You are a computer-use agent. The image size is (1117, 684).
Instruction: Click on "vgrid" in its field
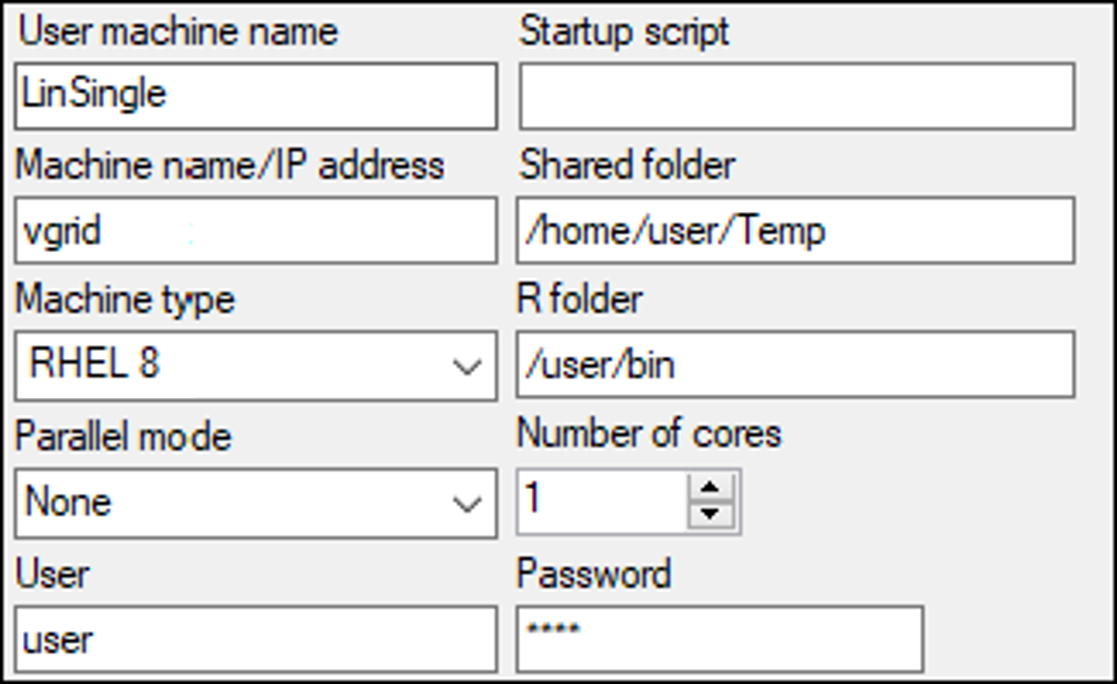[x=54, y=230]
